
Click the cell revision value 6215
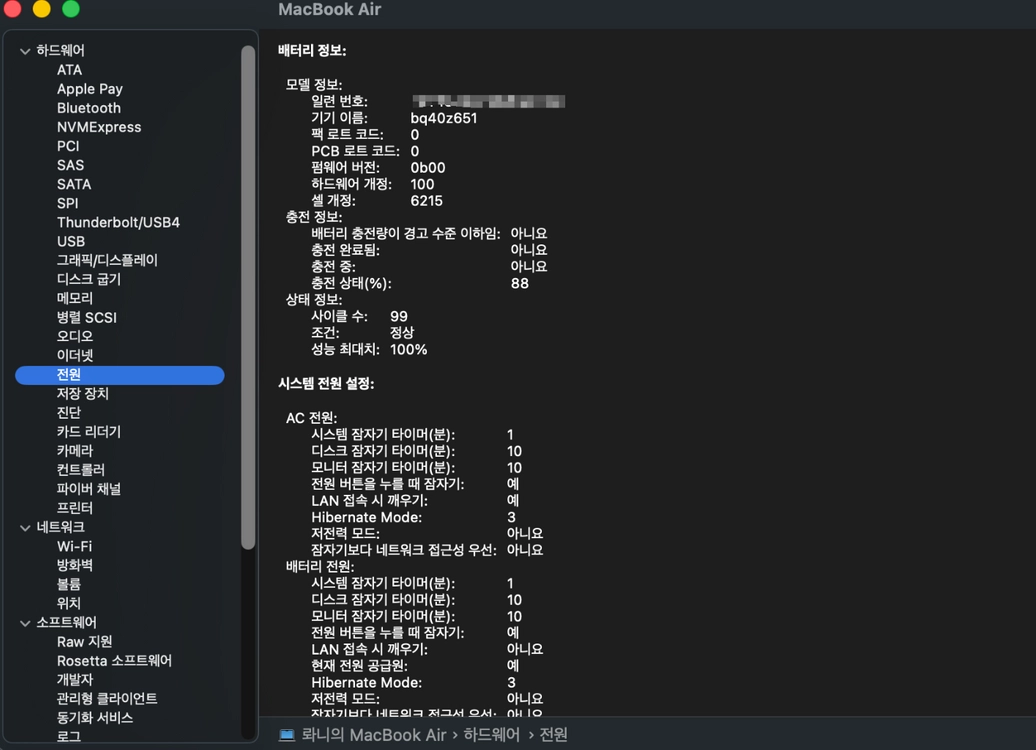tap(426, 201)
